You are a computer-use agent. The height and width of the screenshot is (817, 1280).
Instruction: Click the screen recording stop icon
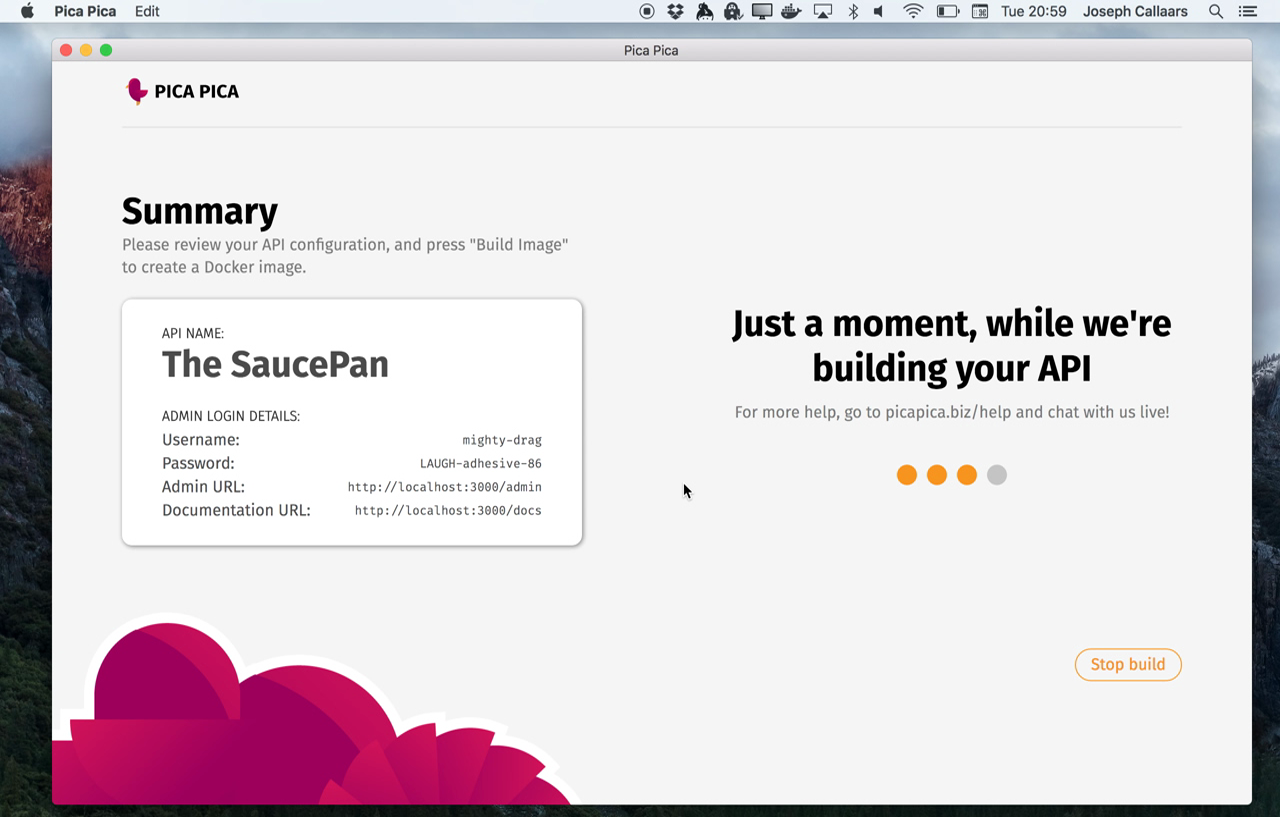click(647, 12)
